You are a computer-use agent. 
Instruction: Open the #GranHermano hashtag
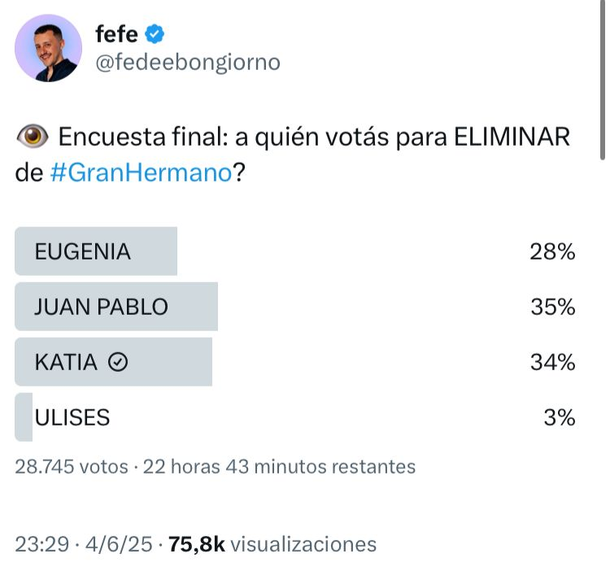(x=141, y=172)
